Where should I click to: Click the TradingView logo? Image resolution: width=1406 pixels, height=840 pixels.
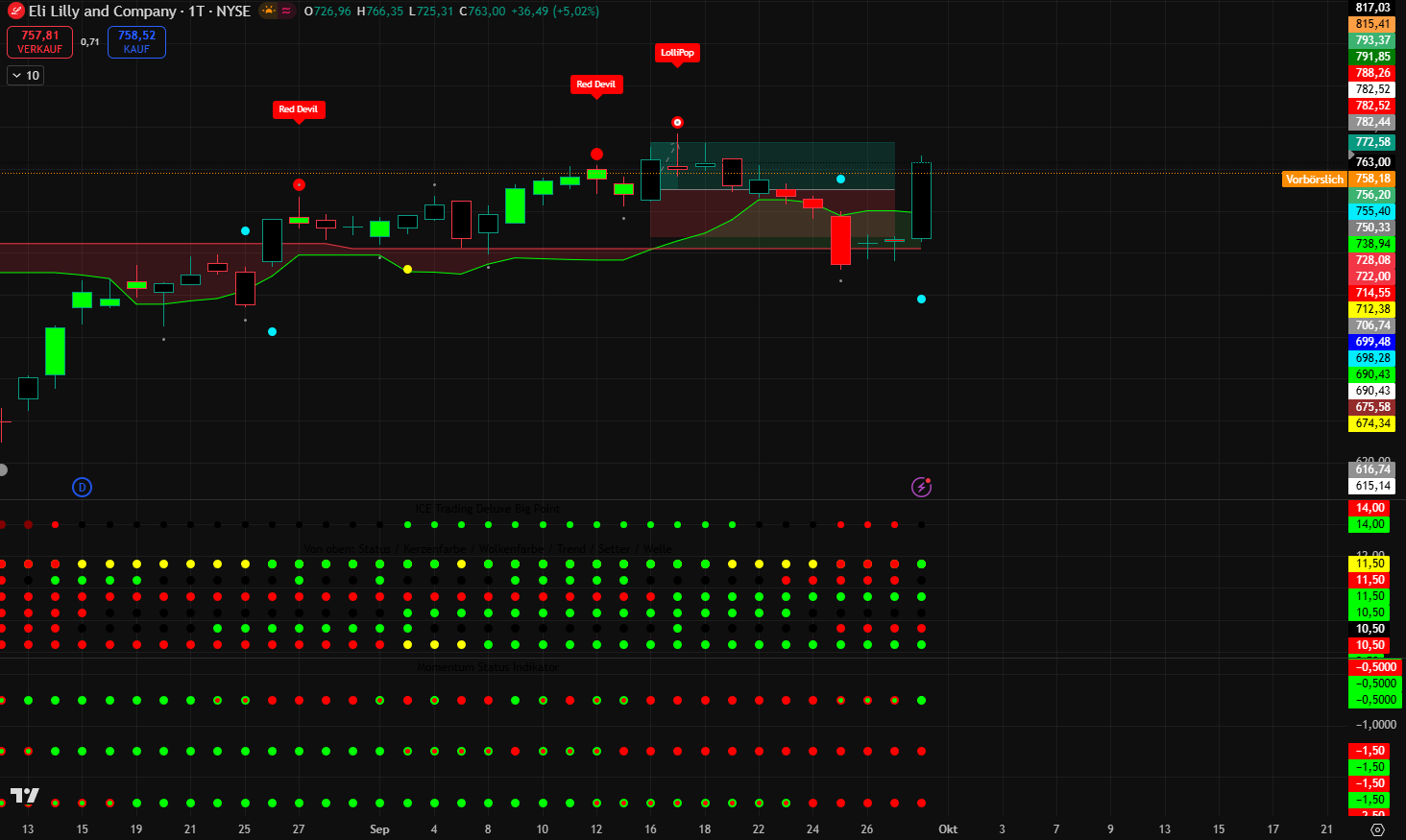[x=25, y=796]
